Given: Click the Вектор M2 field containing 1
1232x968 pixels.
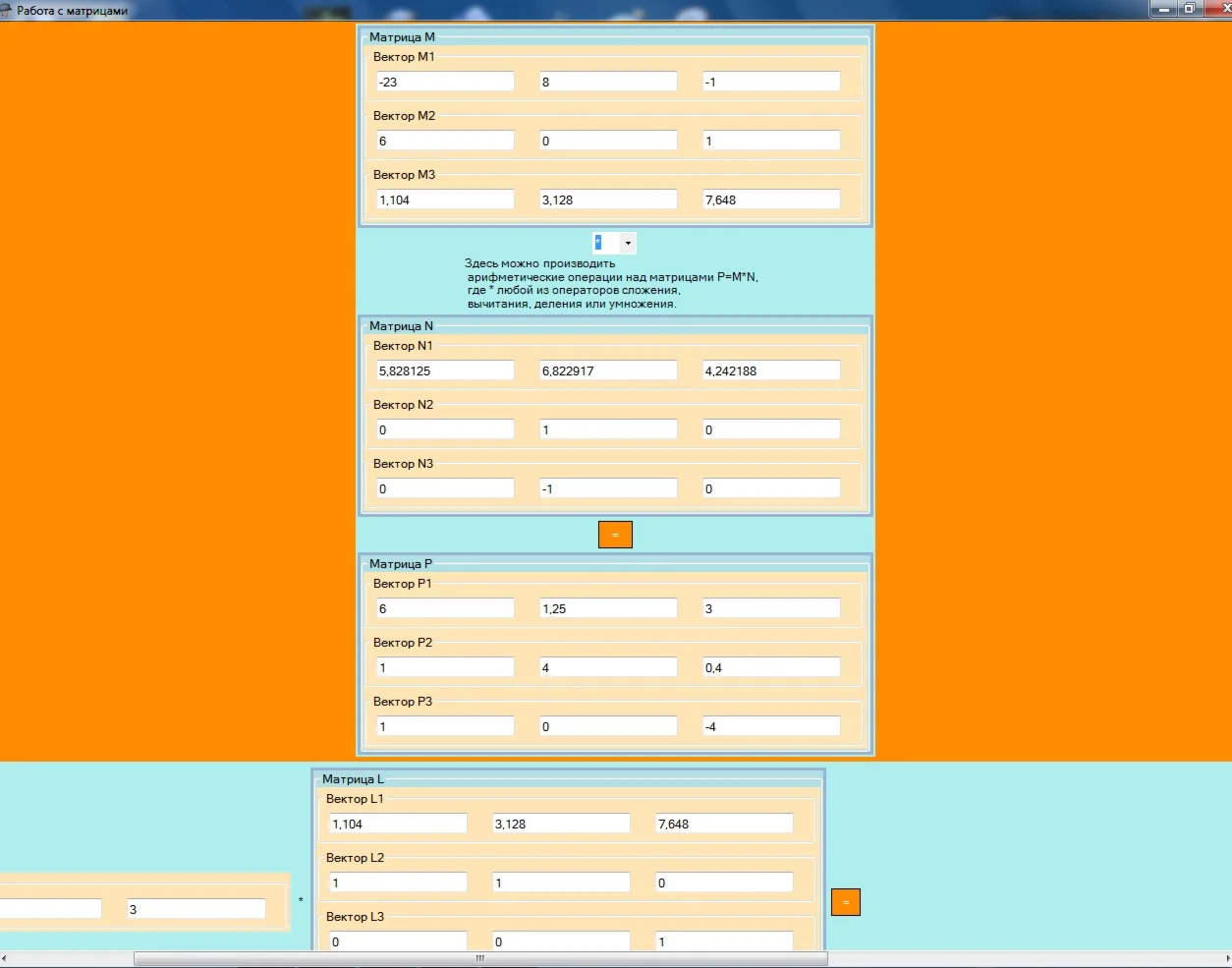Looking at the screenshot, I should [x=771, y=141].
